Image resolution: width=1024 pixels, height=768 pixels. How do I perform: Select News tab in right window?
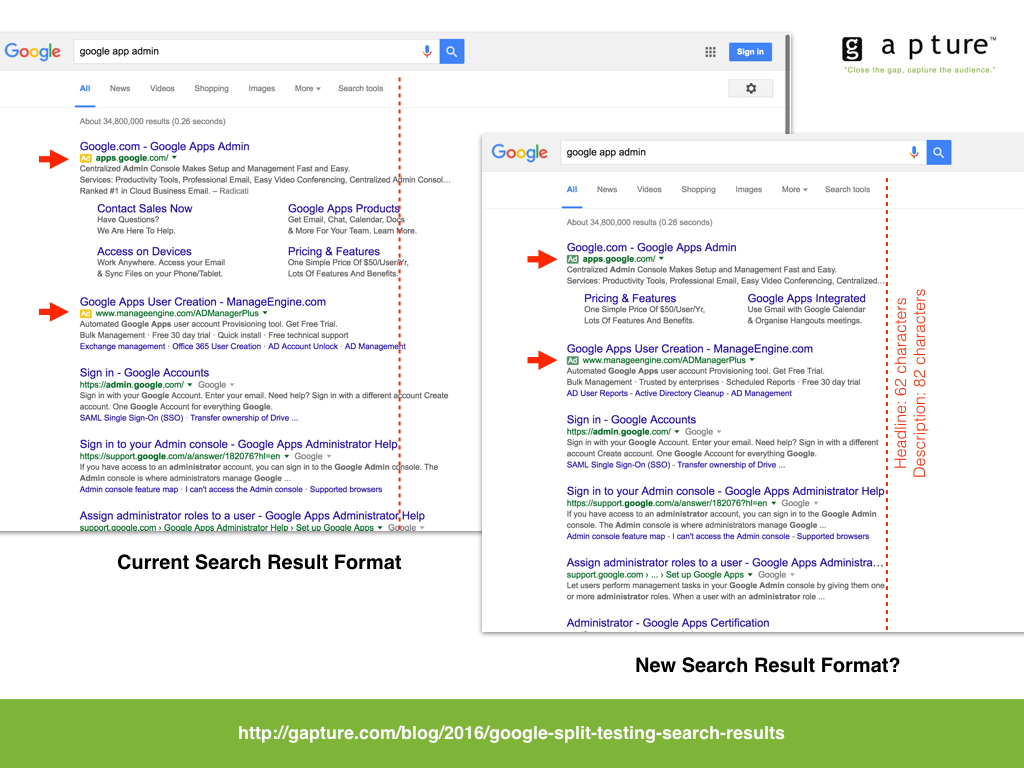(x=607, y=189)
